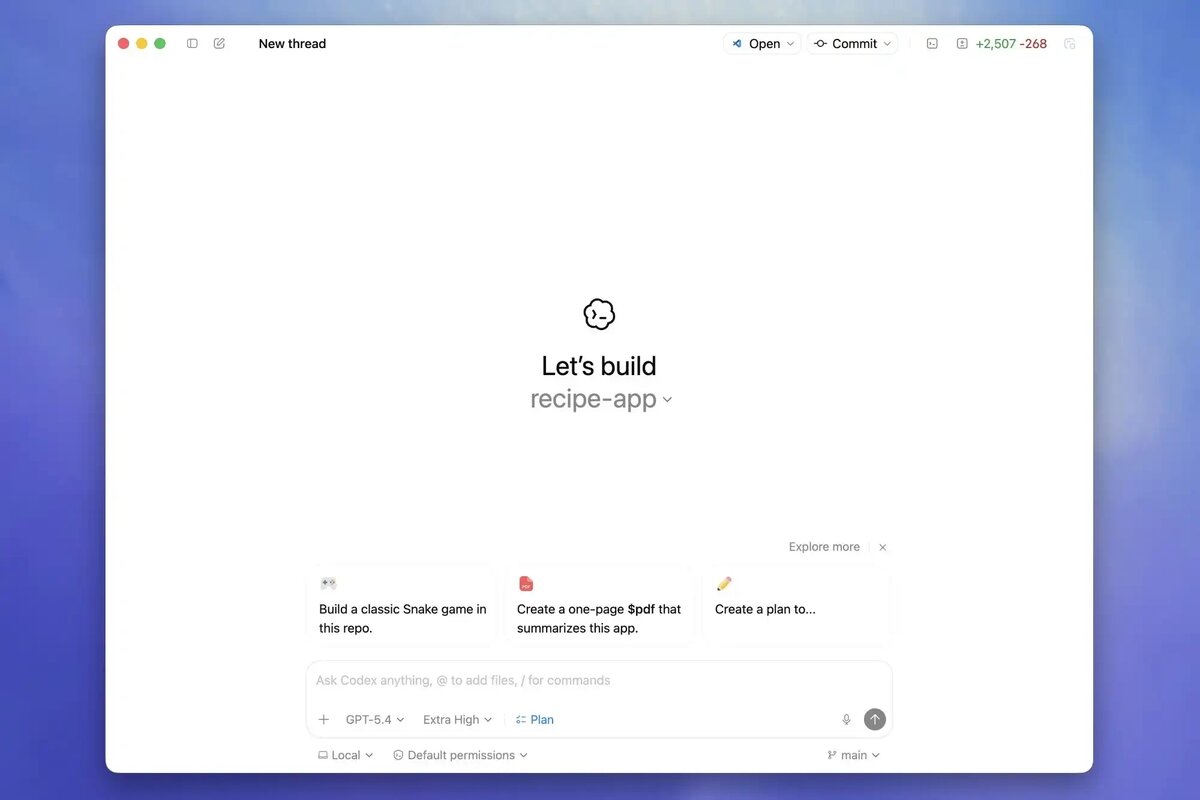The width and height of the screenshot is (1200, 800).
Task: Switch to Local environment mode
Action: click(x=344, y=755)
